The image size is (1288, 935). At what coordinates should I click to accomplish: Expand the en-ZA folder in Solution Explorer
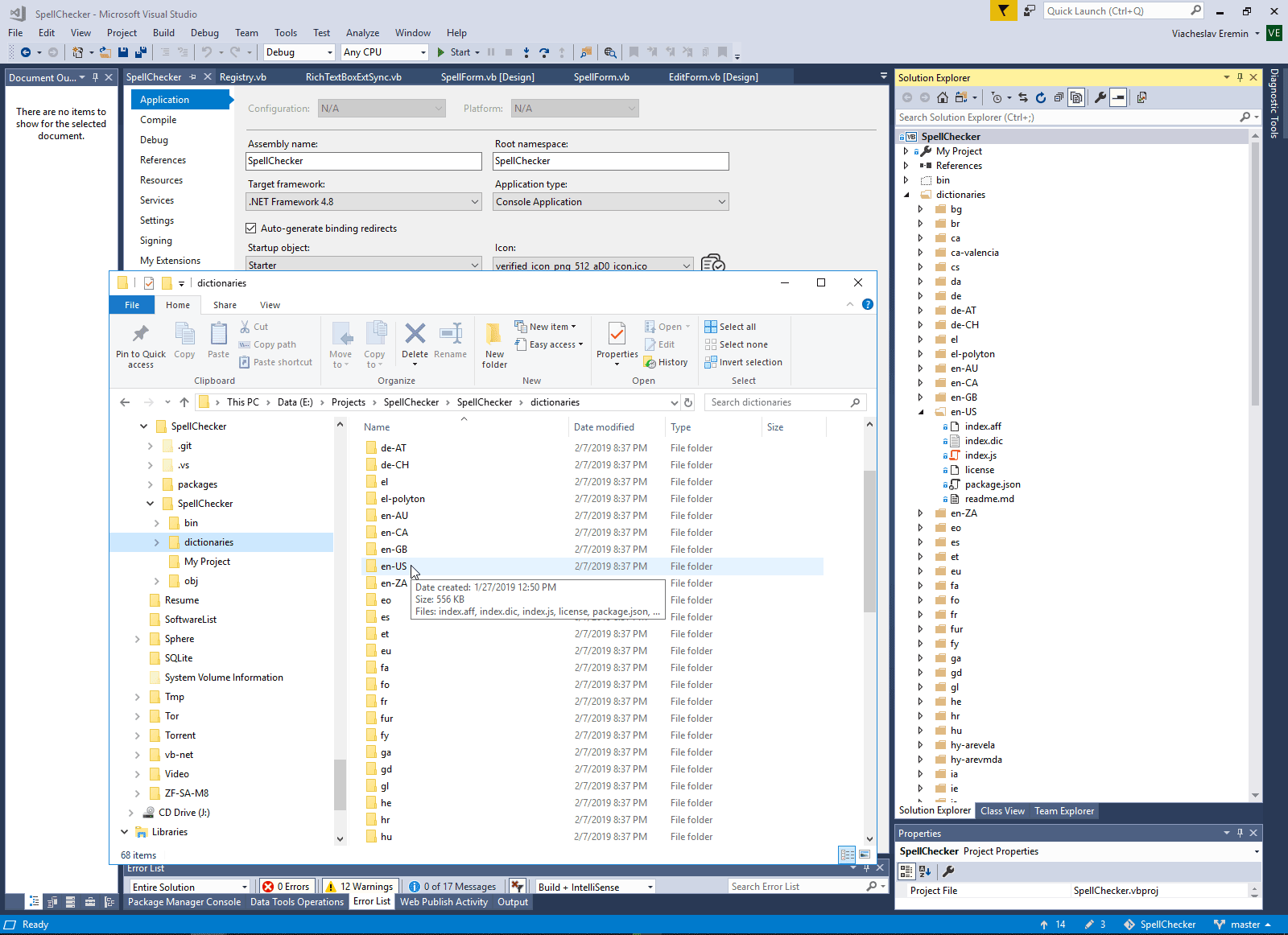920,513
